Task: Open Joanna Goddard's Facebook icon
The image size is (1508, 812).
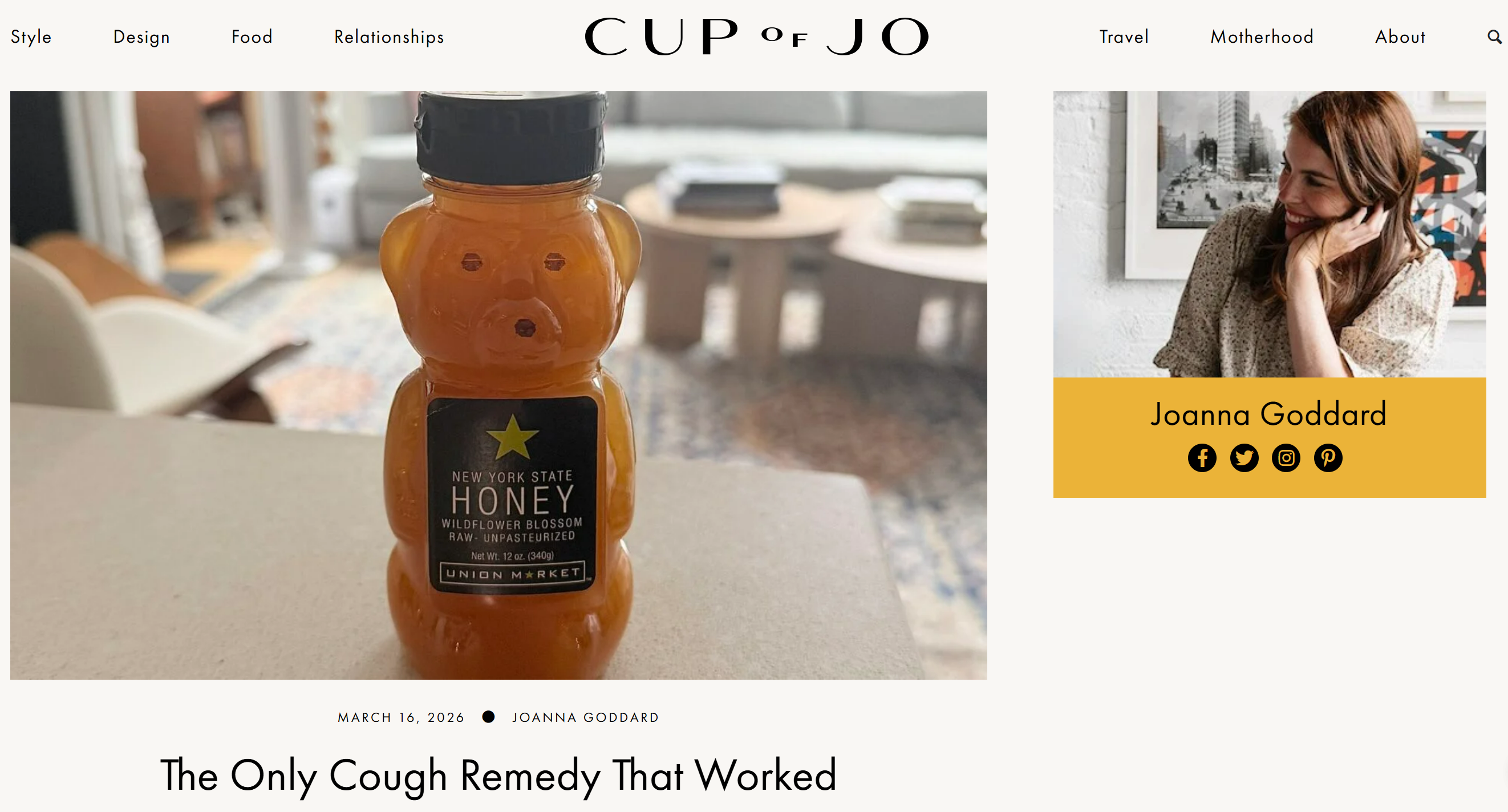Action: (x=1202, y=457)
